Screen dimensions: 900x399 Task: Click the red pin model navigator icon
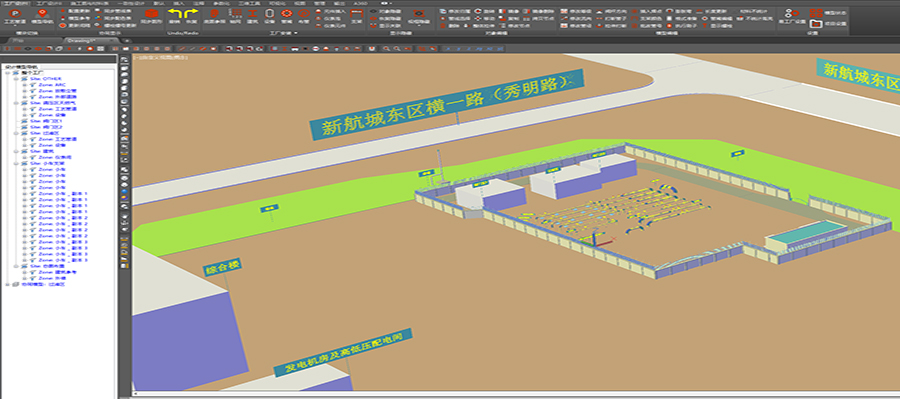point(41,13)
